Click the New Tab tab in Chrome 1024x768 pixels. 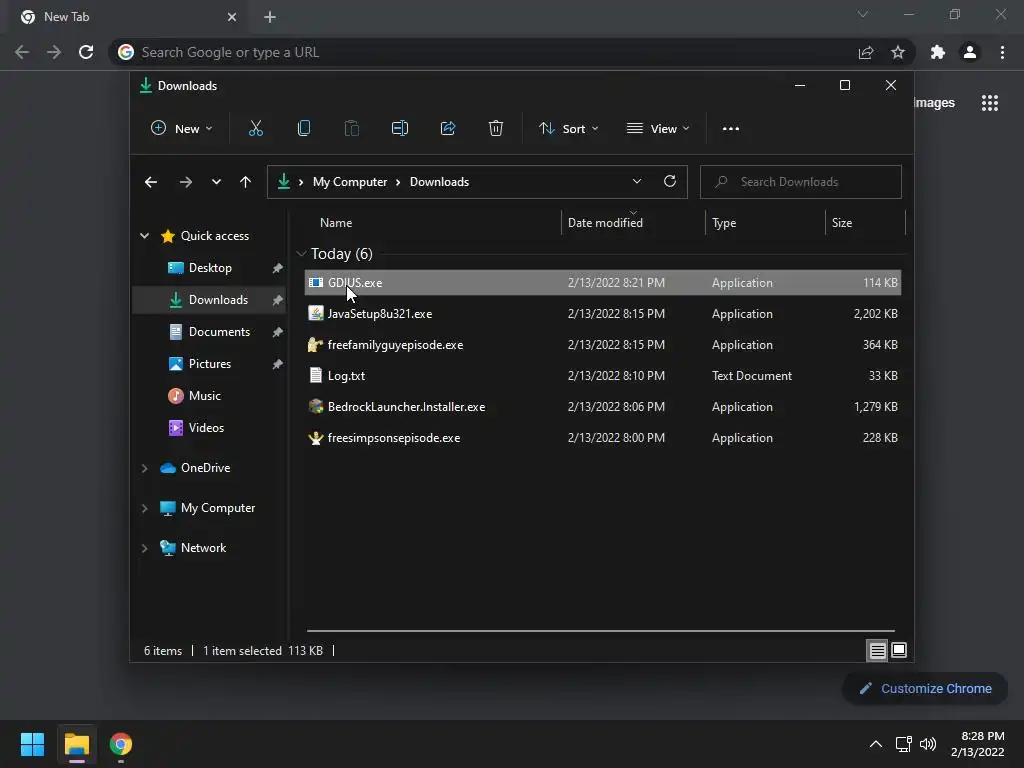(x=128, y=17)
